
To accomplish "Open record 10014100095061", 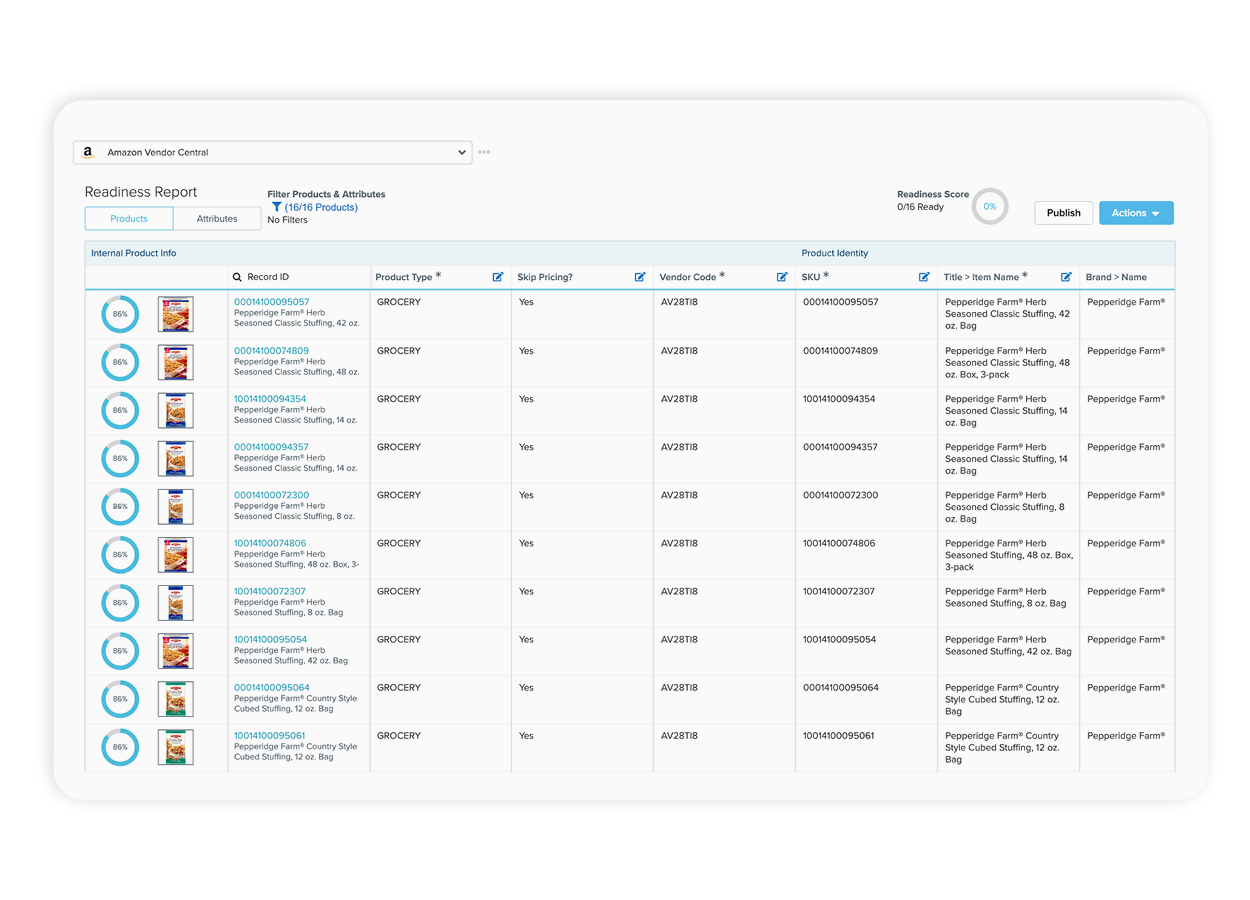I will point(270,736).
